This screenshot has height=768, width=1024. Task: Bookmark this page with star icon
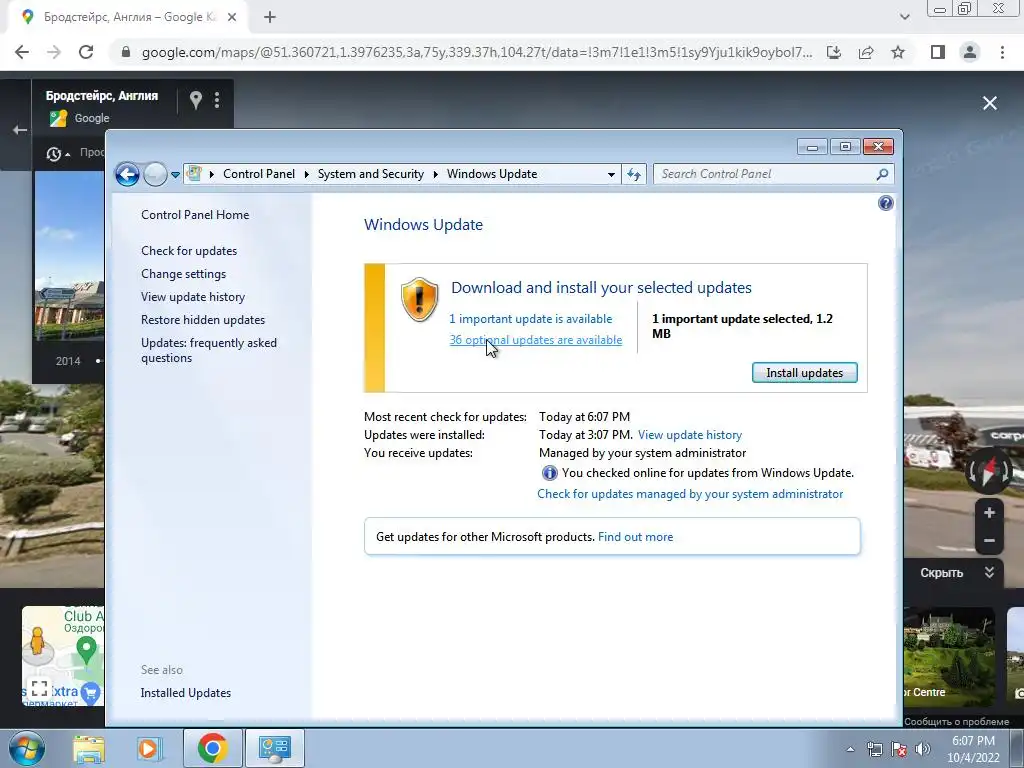898,52
